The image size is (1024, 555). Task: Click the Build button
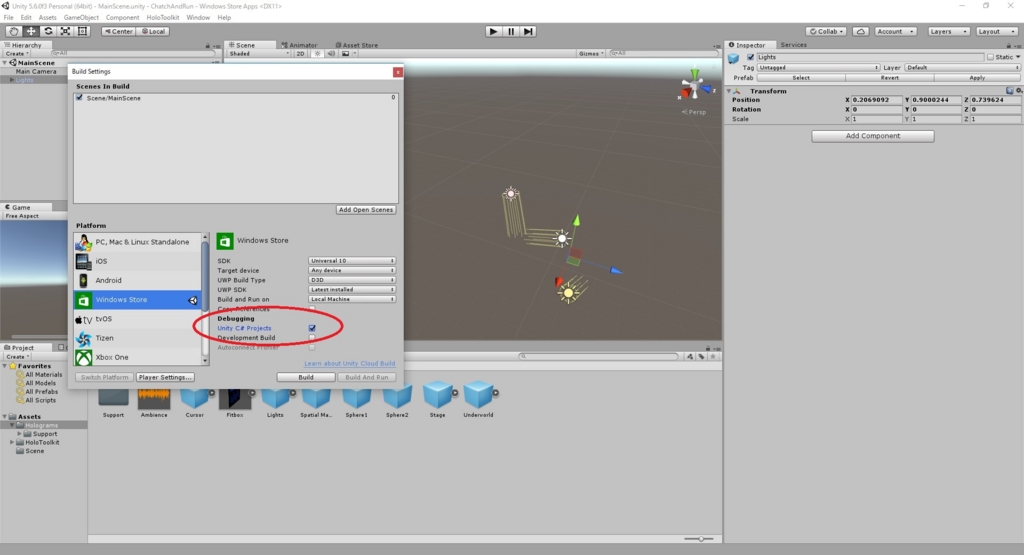click(x=306, y=377)
